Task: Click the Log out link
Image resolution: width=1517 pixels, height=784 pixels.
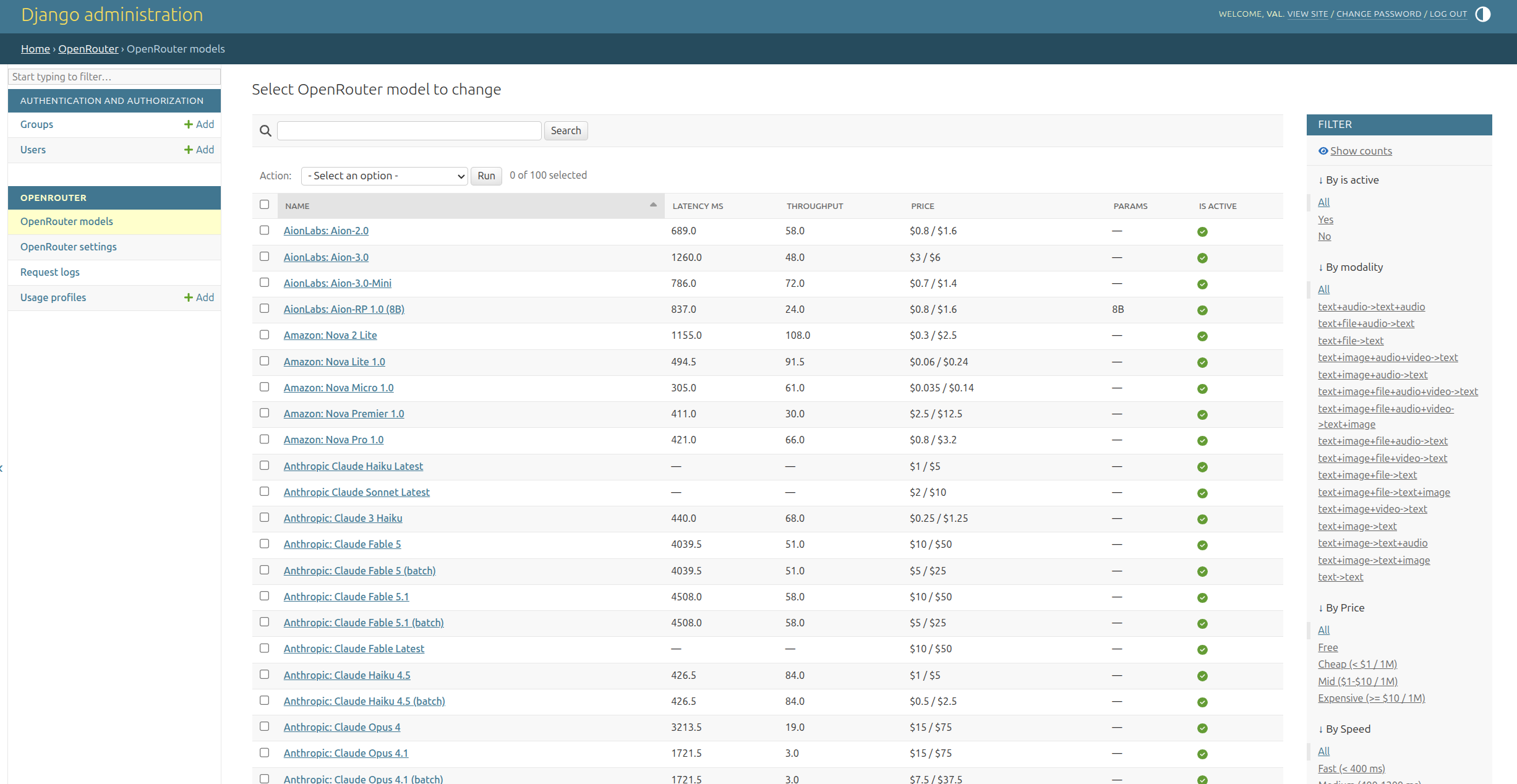Action: [1448, 14]
